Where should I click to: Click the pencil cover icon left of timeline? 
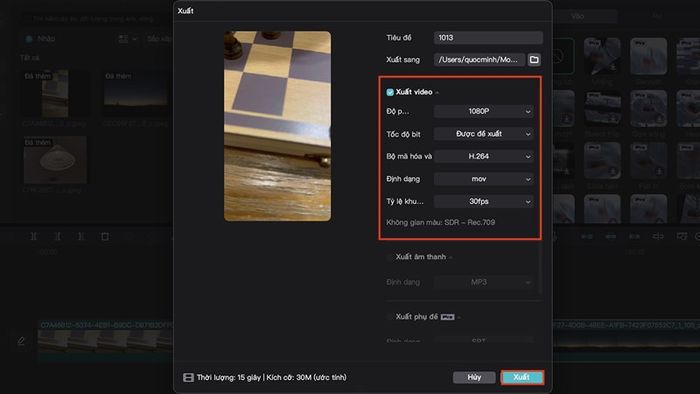point(21,341)
